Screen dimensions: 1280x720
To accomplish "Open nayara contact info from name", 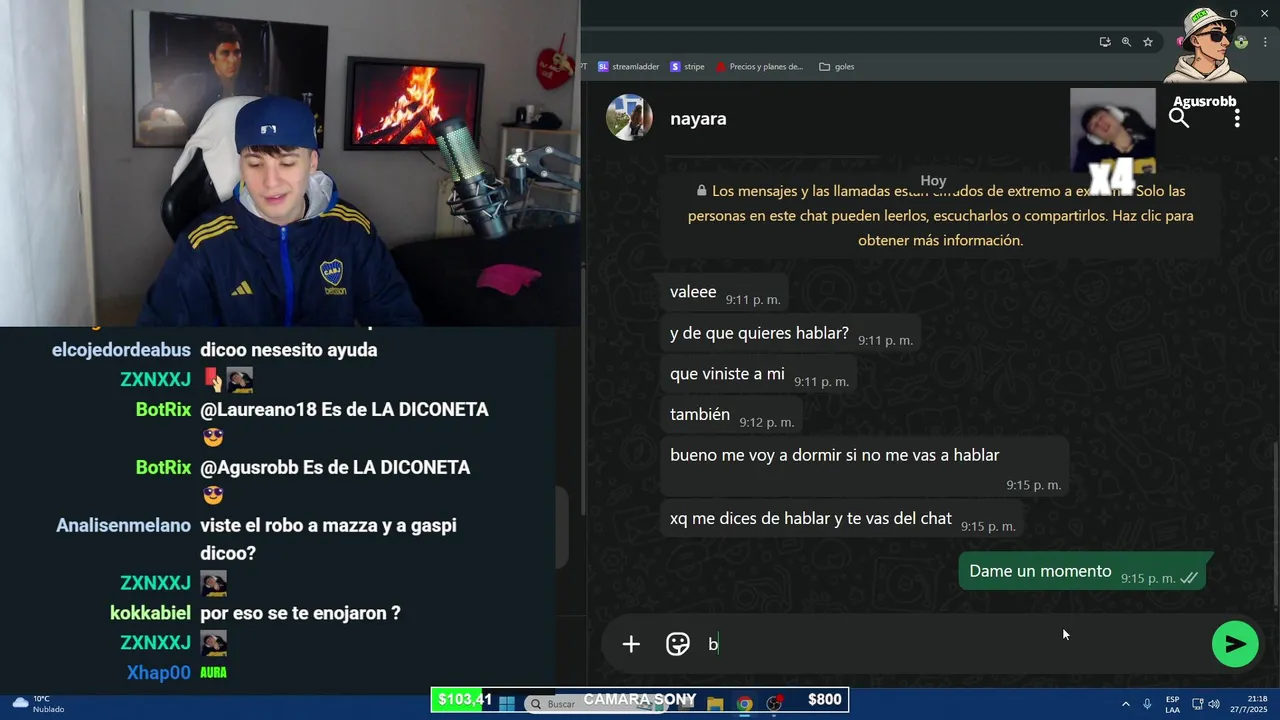I will 698,118.
